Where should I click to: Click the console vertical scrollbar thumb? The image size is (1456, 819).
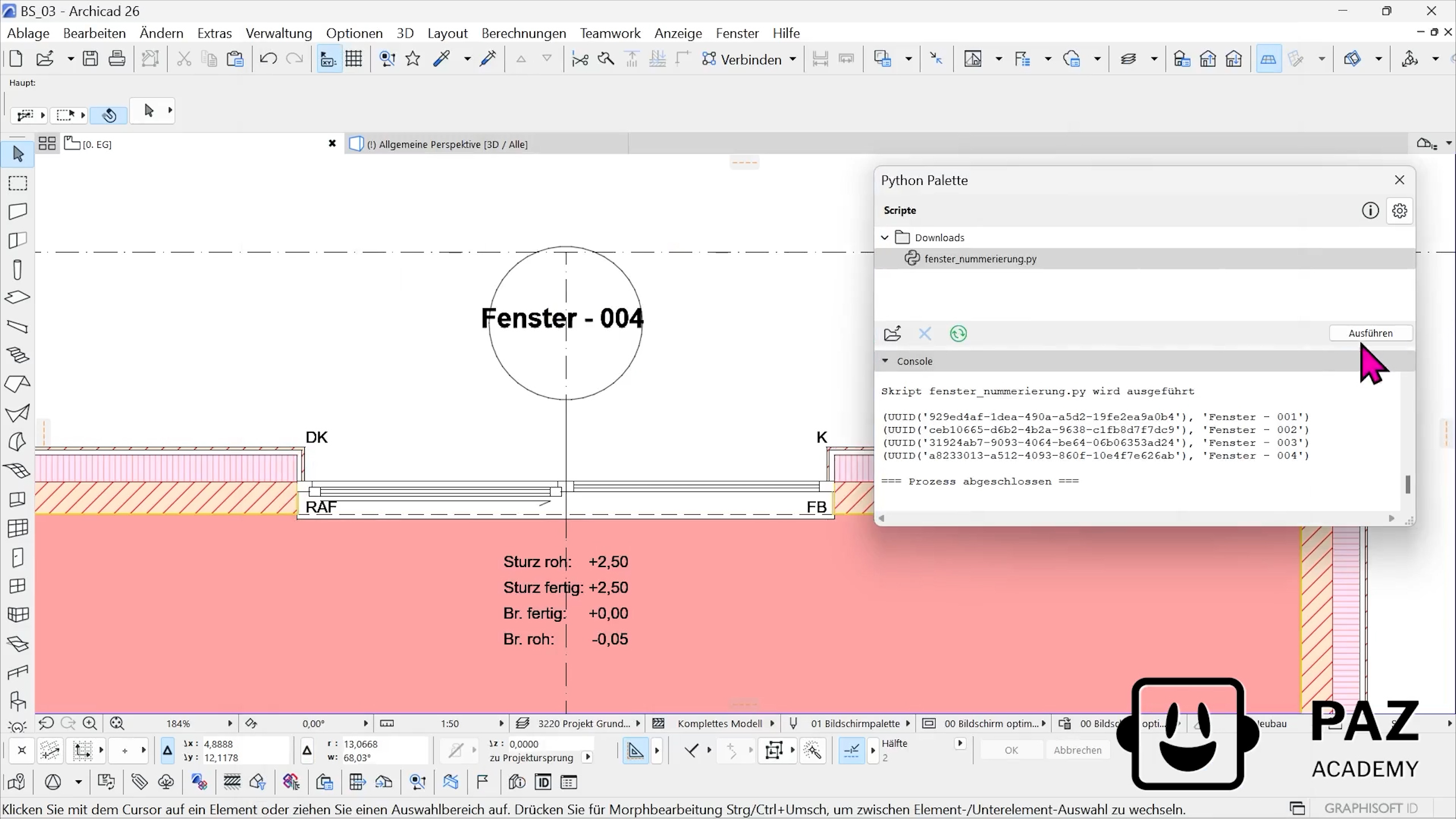pos(1408,484)
